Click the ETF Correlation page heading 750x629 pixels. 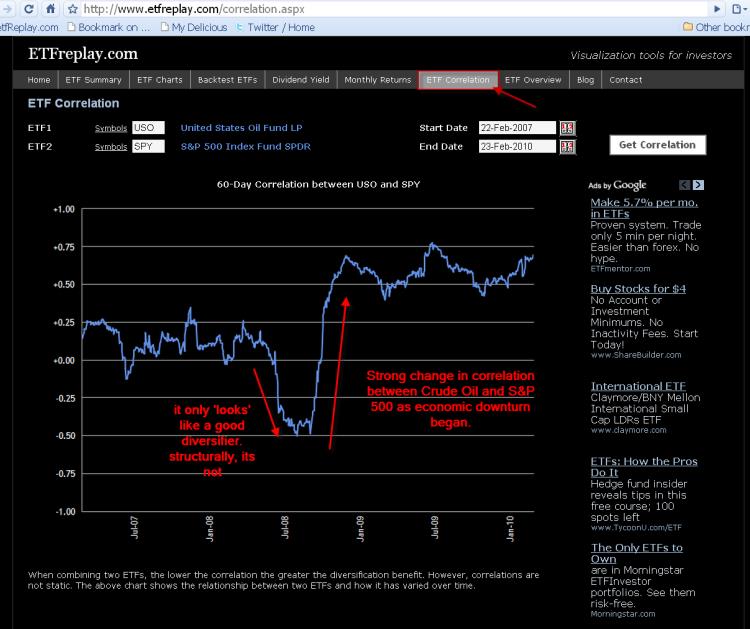73,103
